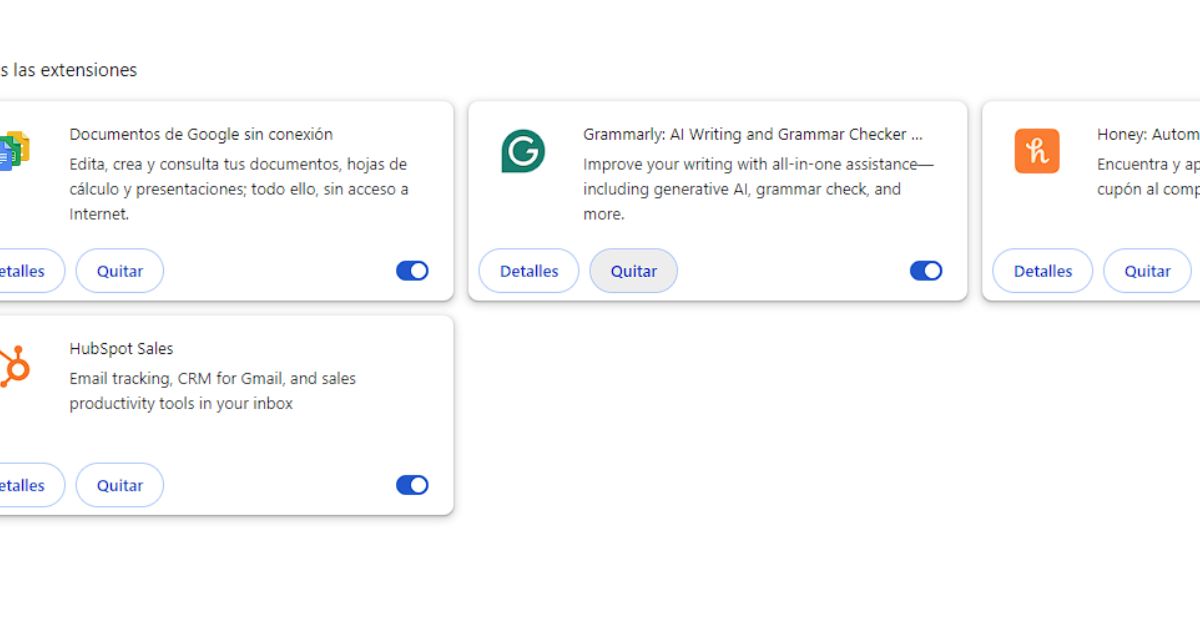Click Quitar on Documentos de Google card

pos(120,271)
